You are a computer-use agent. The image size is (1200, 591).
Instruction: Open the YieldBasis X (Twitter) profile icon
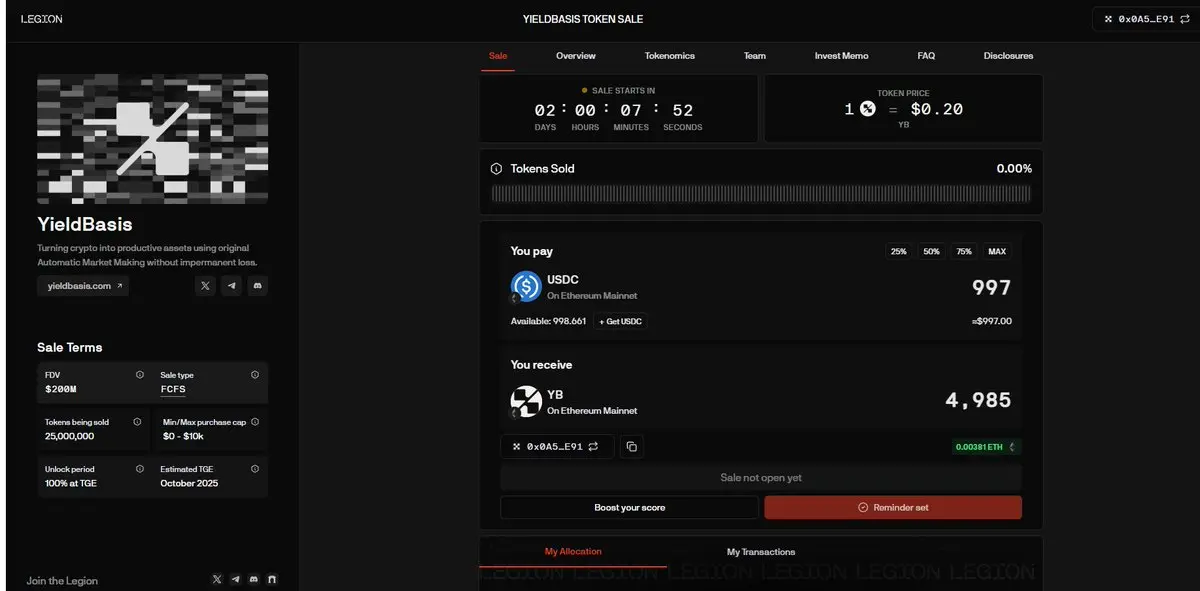[206, 286]
